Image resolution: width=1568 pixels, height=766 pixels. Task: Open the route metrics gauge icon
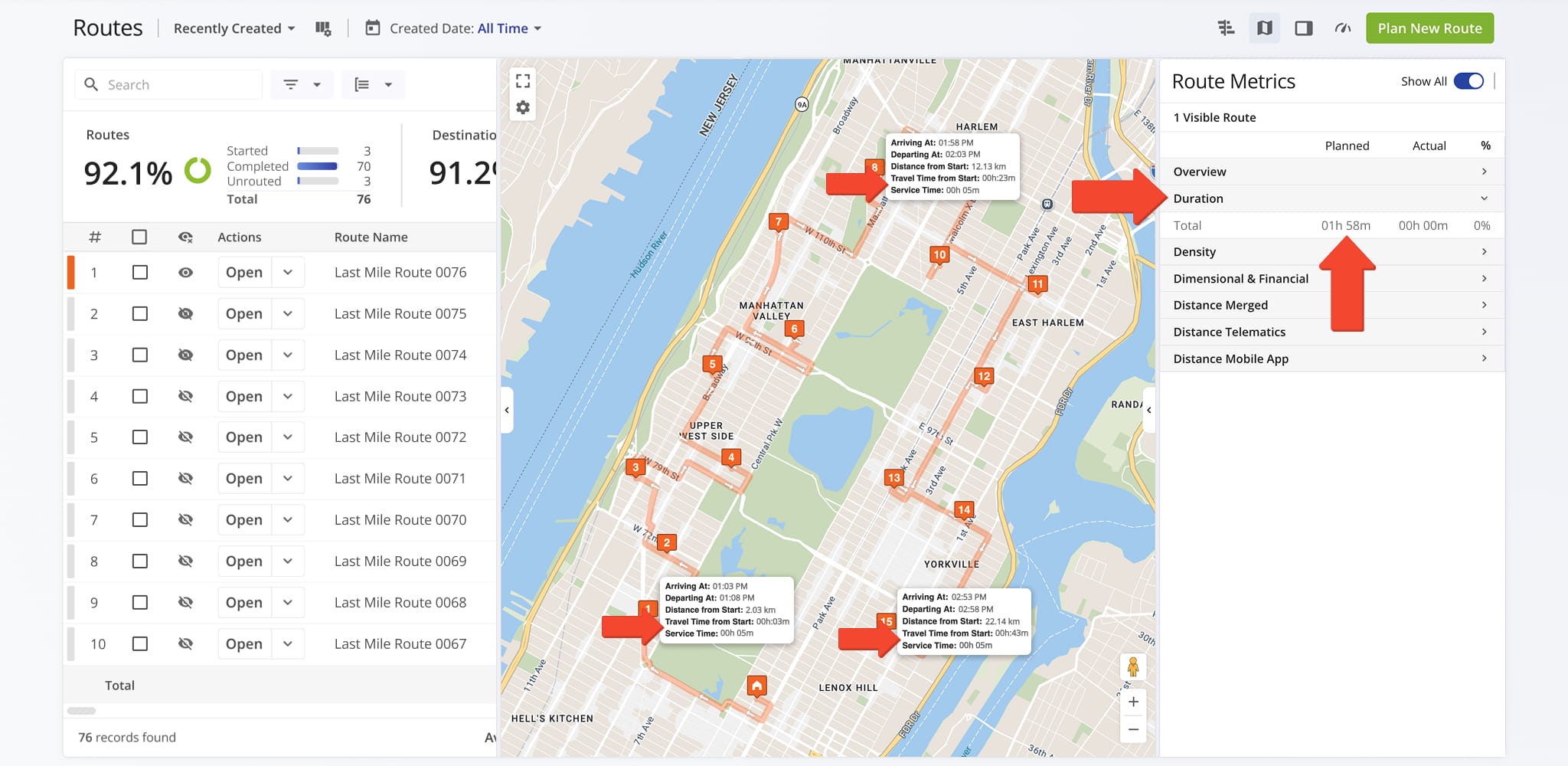(x=1343, y=28)
